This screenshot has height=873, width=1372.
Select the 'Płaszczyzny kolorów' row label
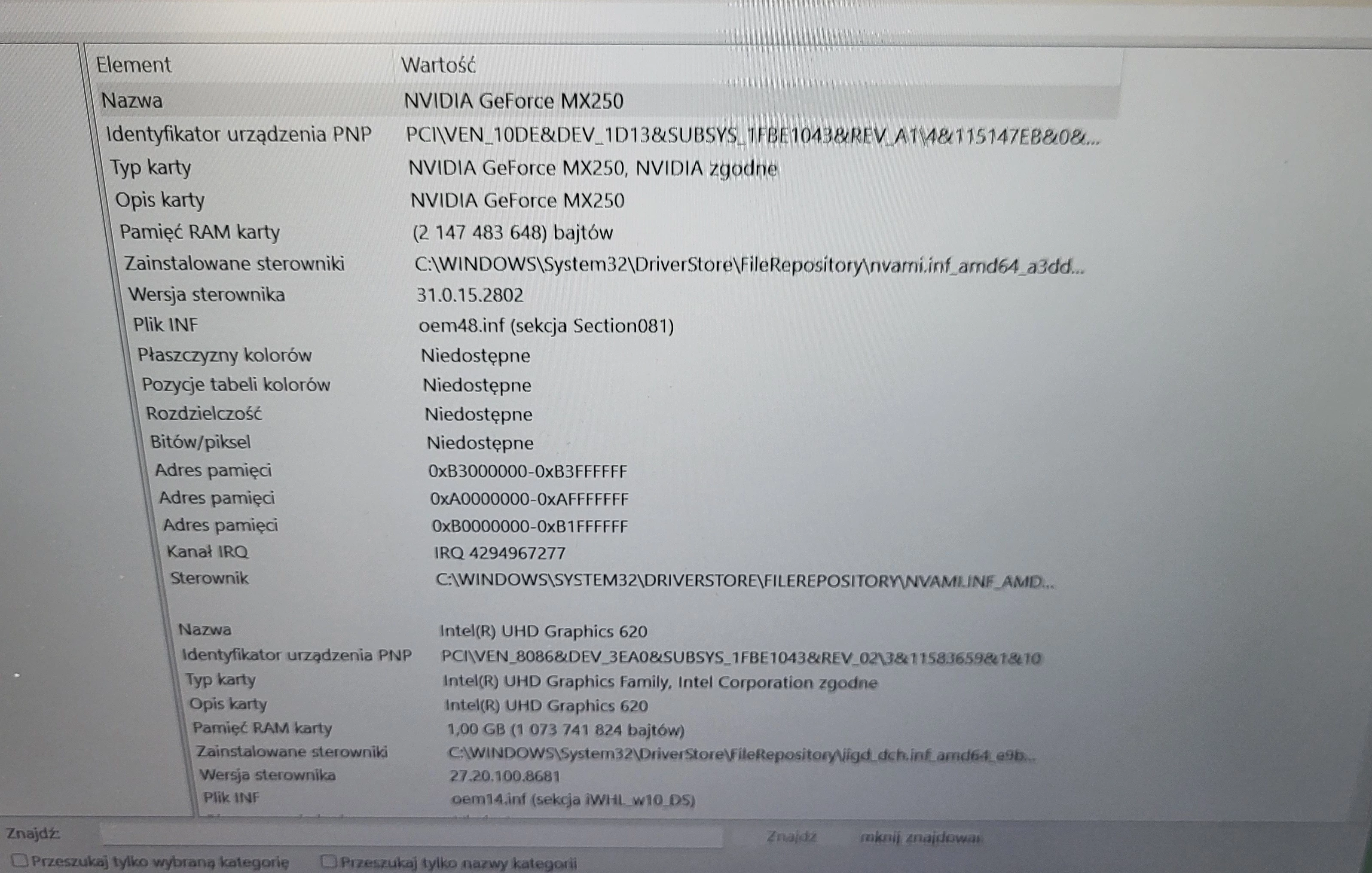point(224,356)
